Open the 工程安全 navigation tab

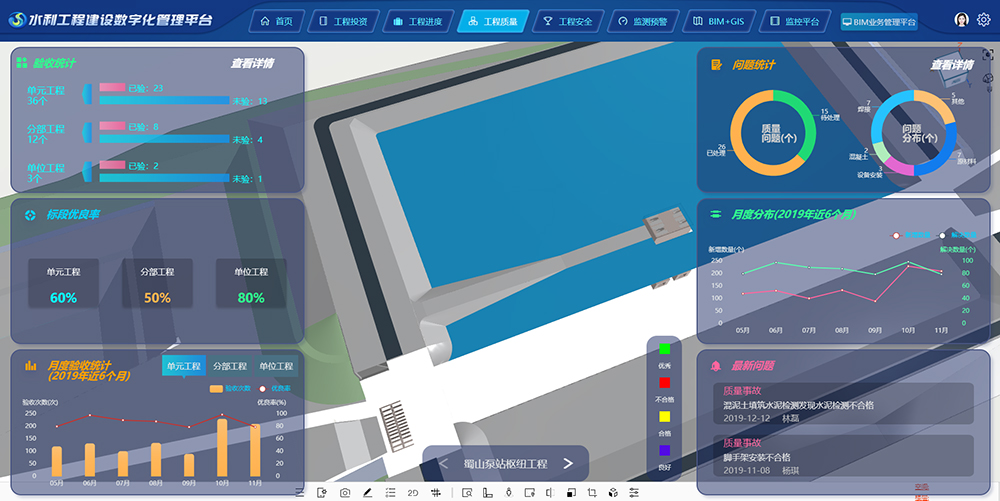[x=567, y=21]
